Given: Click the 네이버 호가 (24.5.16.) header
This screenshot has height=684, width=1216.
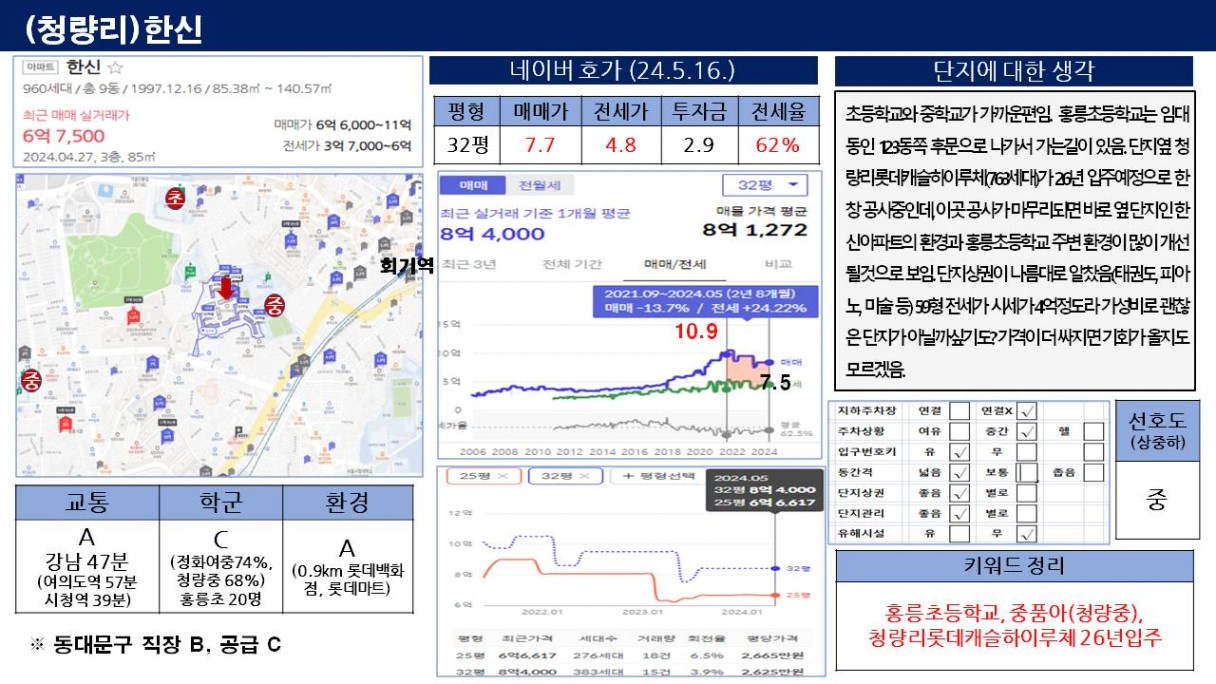Looking at the screenshot, I should click(x=624, y=72).
